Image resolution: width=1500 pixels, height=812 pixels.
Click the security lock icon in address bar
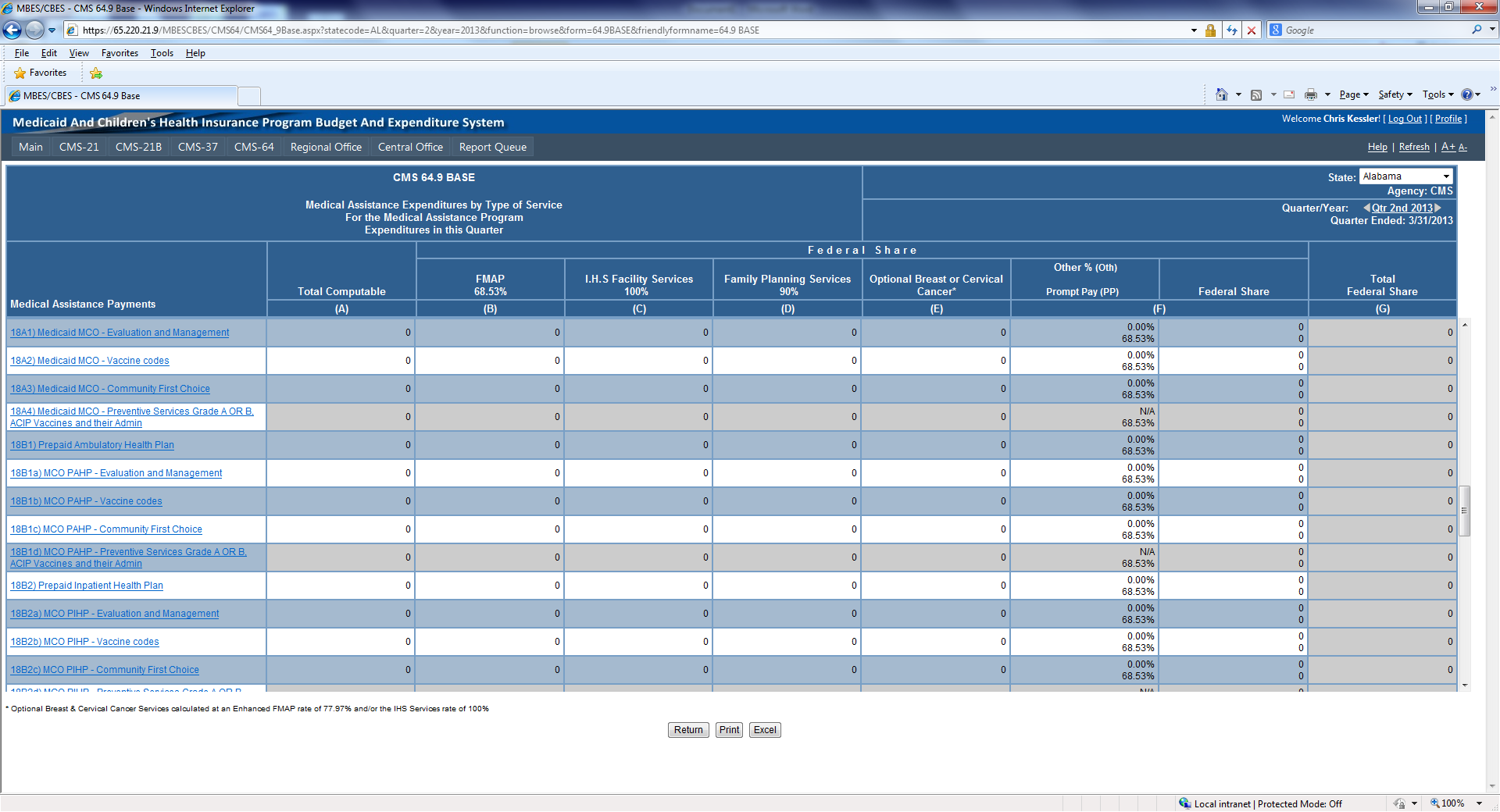click(1210, 30)
